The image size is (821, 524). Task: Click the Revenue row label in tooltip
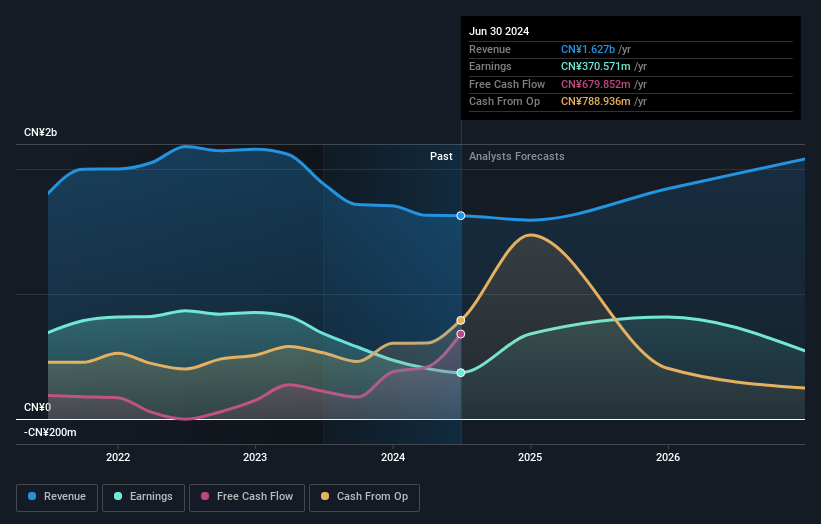point(490,49)
